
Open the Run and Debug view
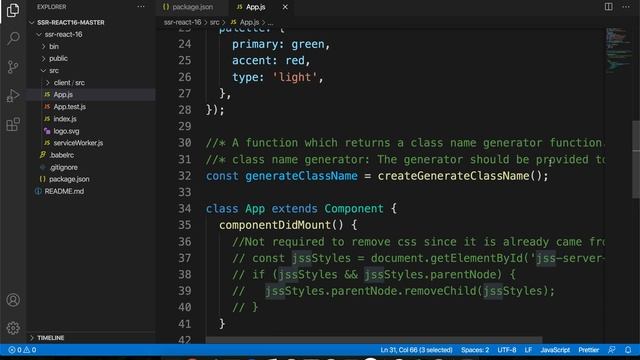(13, 96)
